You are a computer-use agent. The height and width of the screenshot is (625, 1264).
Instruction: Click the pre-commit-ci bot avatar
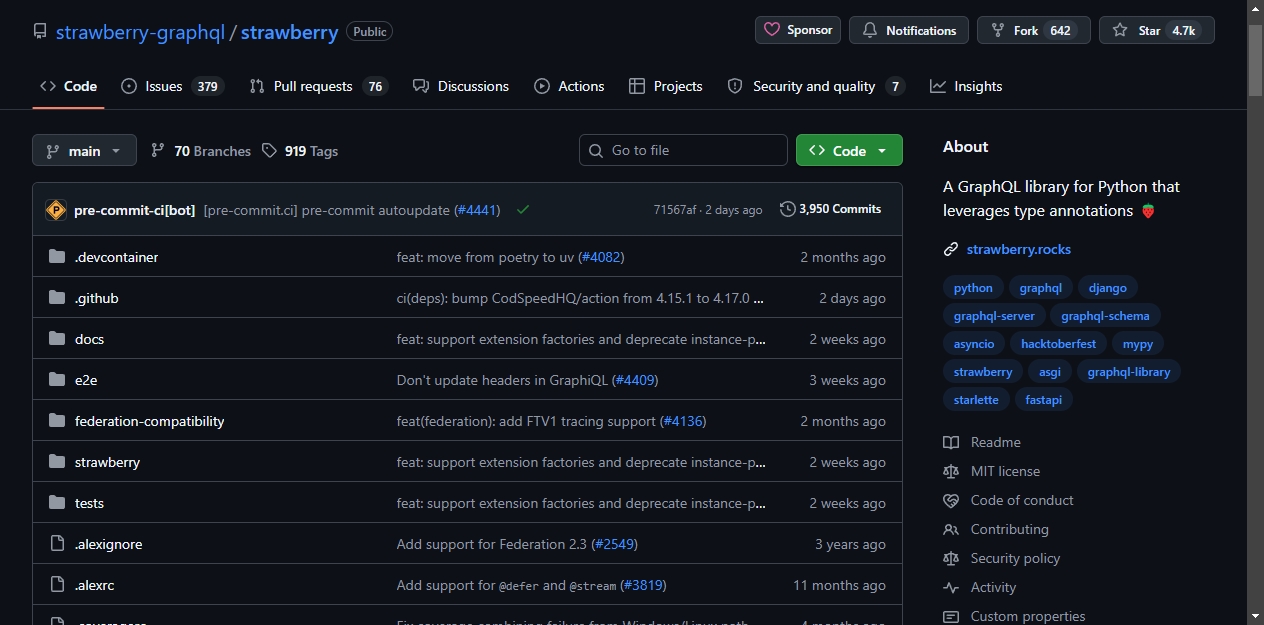tap(56, 210)
